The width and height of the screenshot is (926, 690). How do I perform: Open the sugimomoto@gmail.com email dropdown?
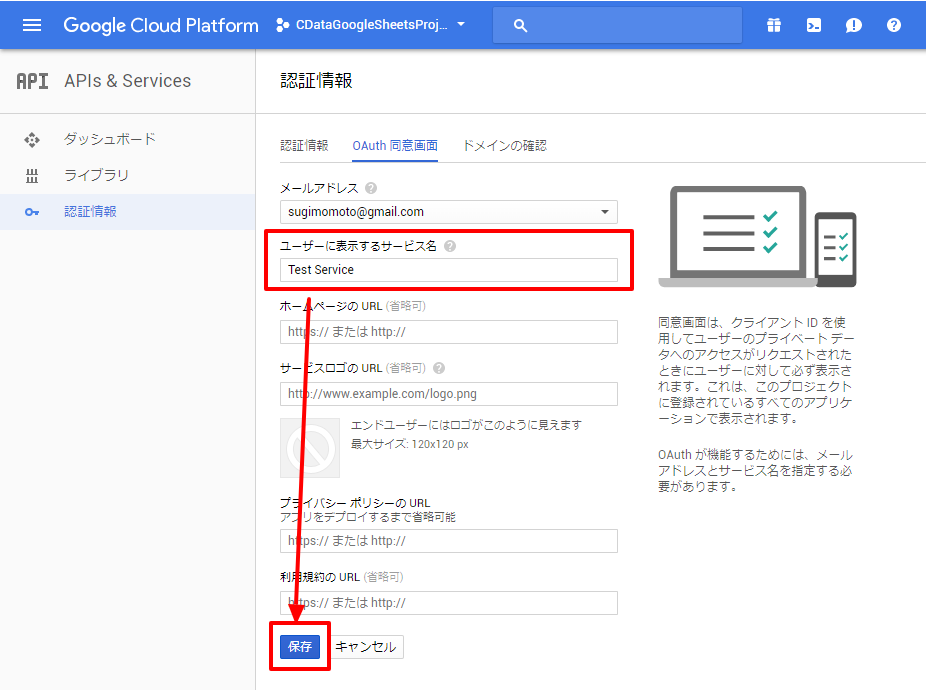pos(449,212)
